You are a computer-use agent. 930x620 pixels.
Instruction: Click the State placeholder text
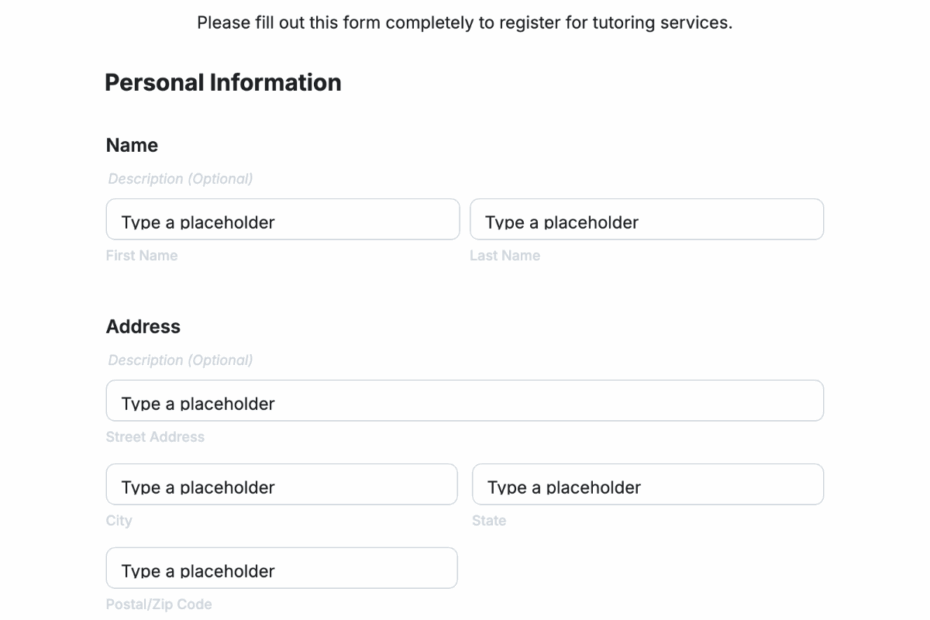coord(562,486)
